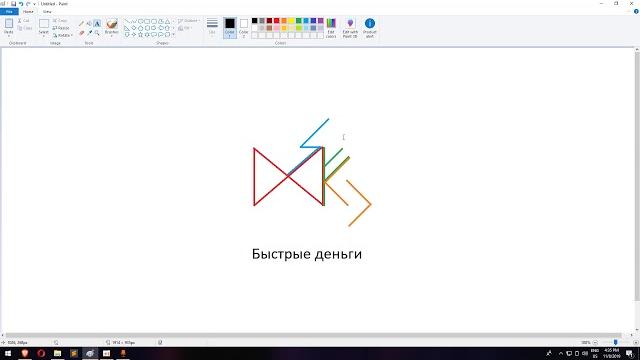Choose the Right triangle shape
The image size is (640, 360).
(127, 28)
